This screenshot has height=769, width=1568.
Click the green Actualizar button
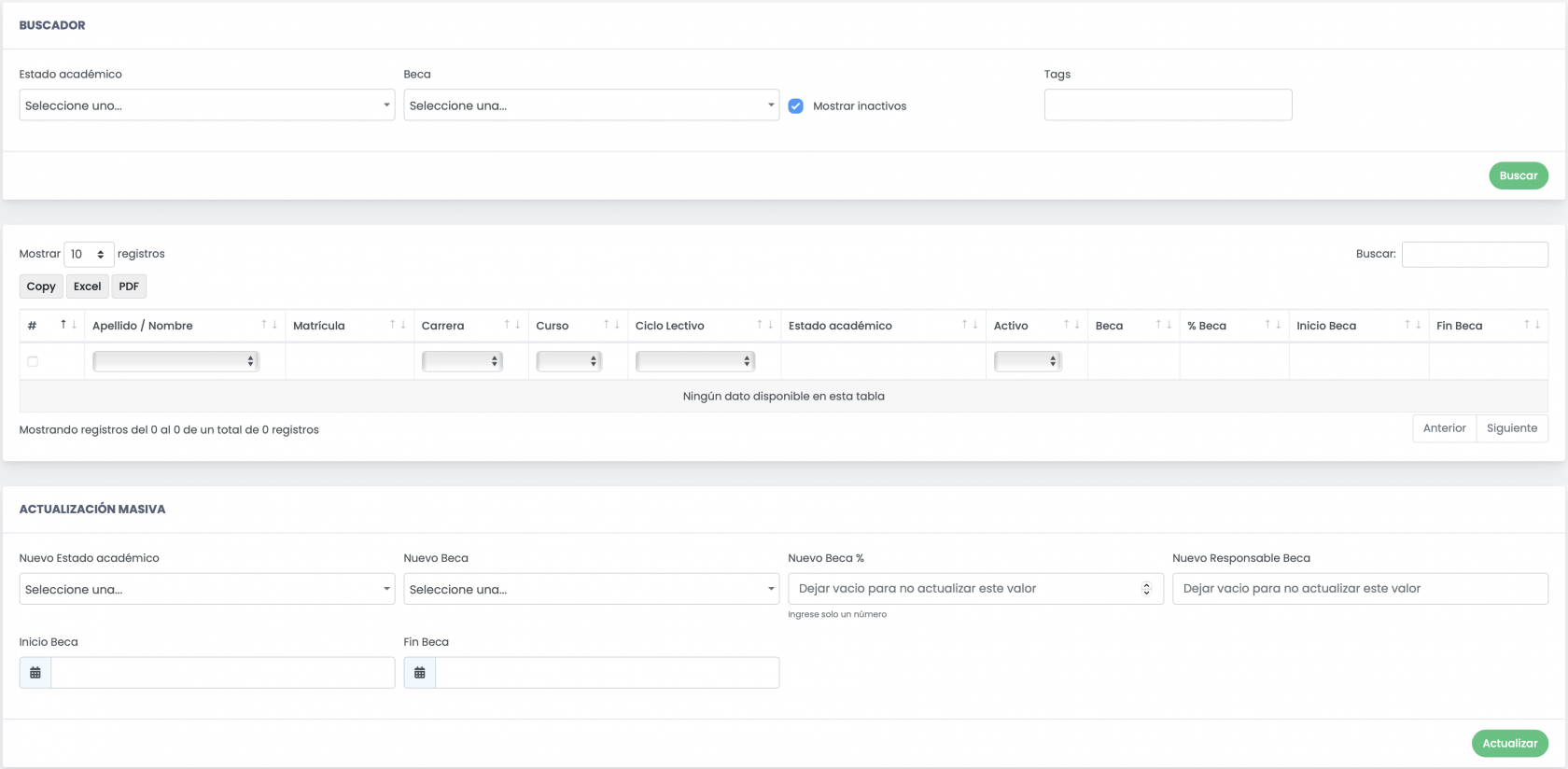(1510, 744)
